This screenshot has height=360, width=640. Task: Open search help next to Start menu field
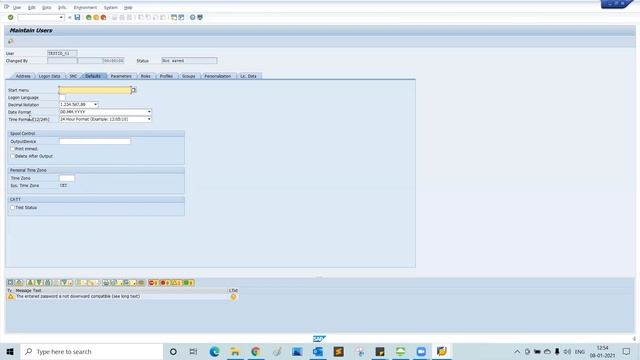point(133,90)
